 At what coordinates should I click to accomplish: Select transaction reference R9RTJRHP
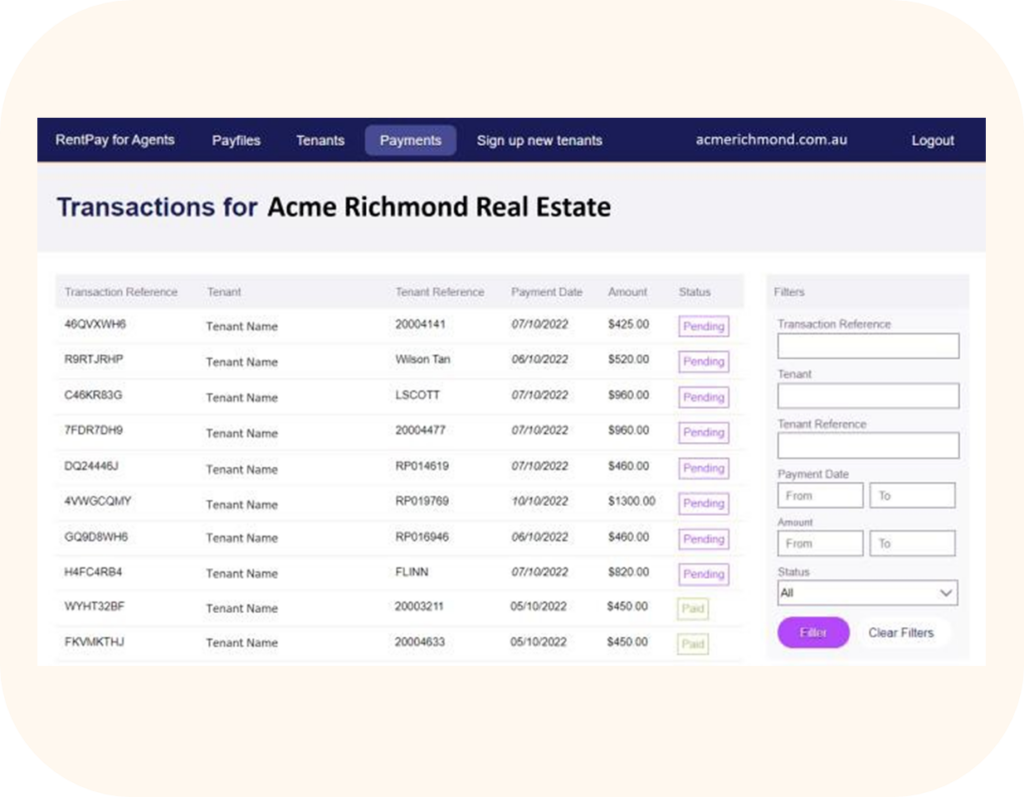(x=93, y=359)
